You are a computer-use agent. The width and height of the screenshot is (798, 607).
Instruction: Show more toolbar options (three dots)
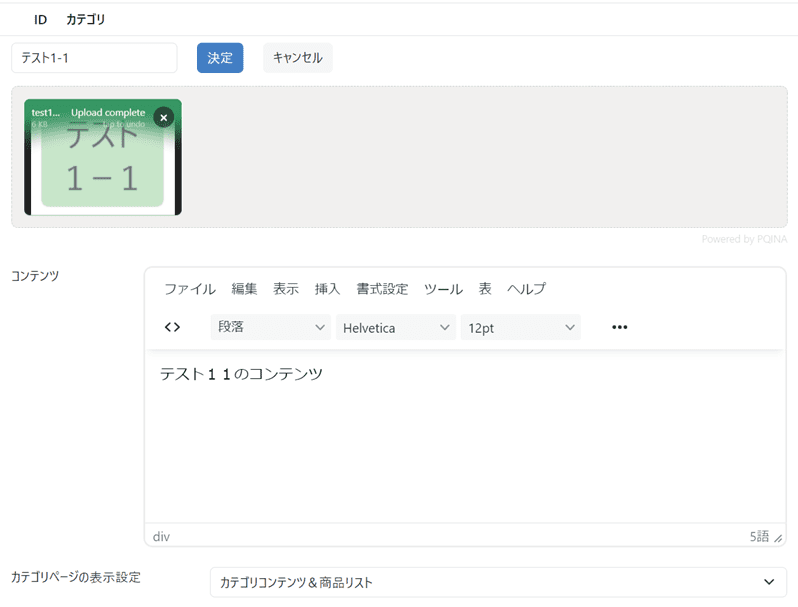(x=619, y=327)
